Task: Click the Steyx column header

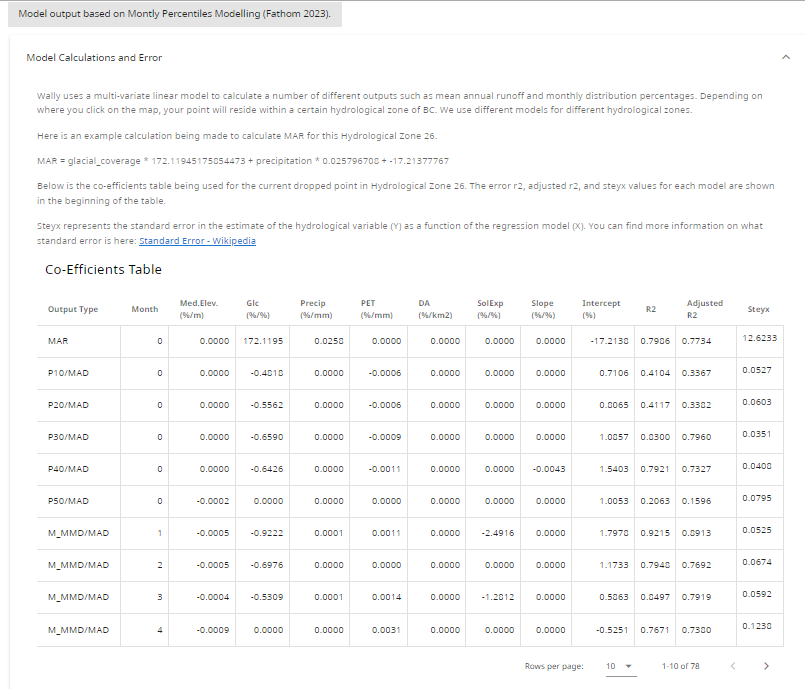Action: tap(759, 309)
